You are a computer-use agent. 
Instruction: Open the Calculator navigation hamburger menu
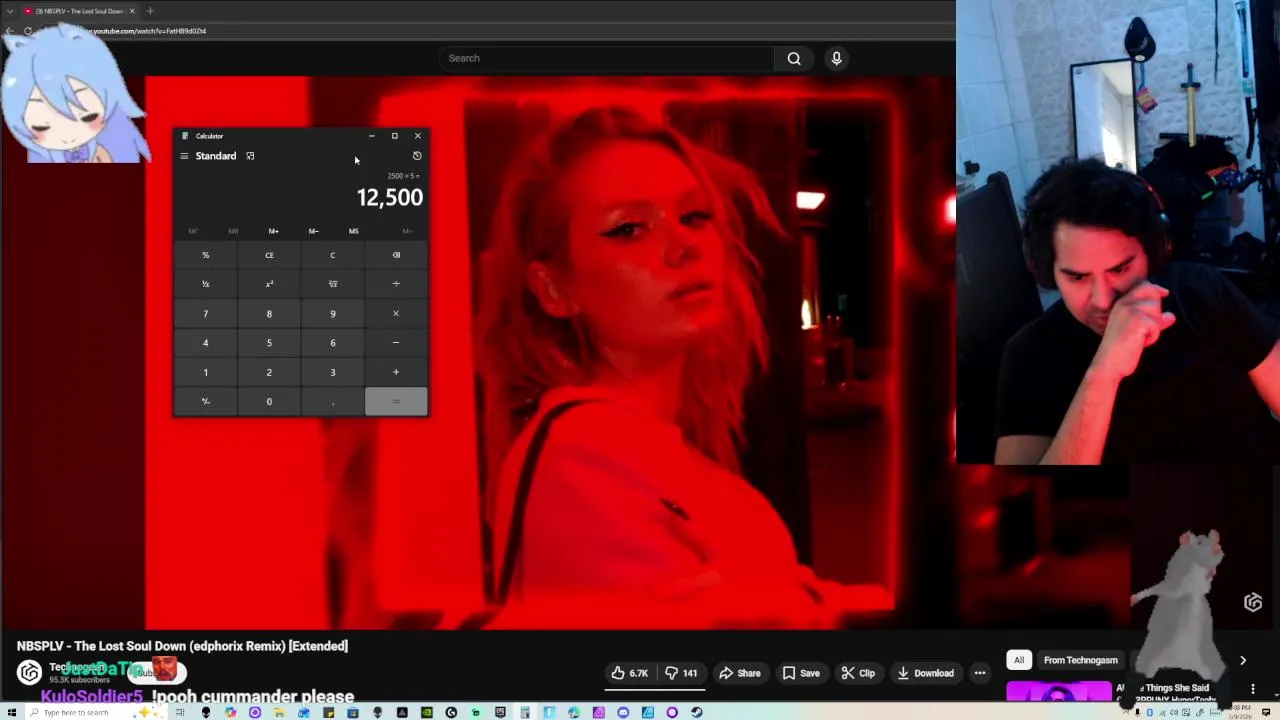(184, 156)
